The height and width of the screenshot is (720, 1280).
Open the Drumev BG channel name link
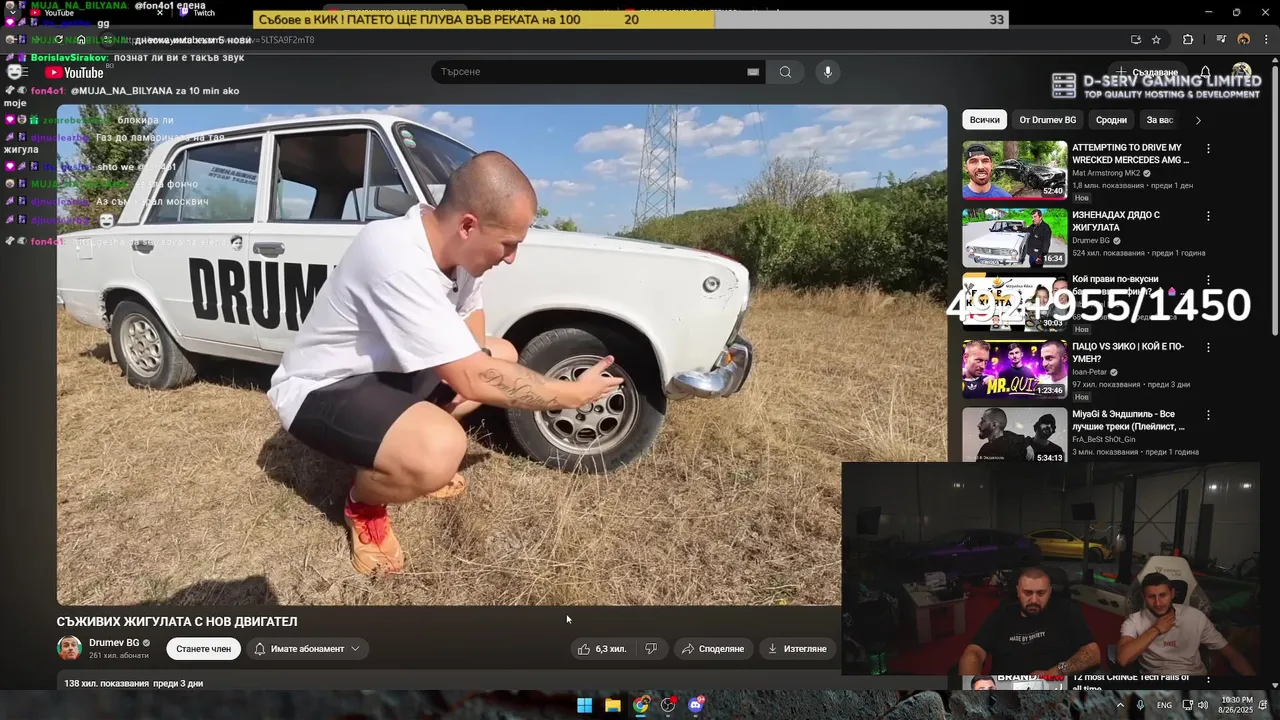(114, 643)
